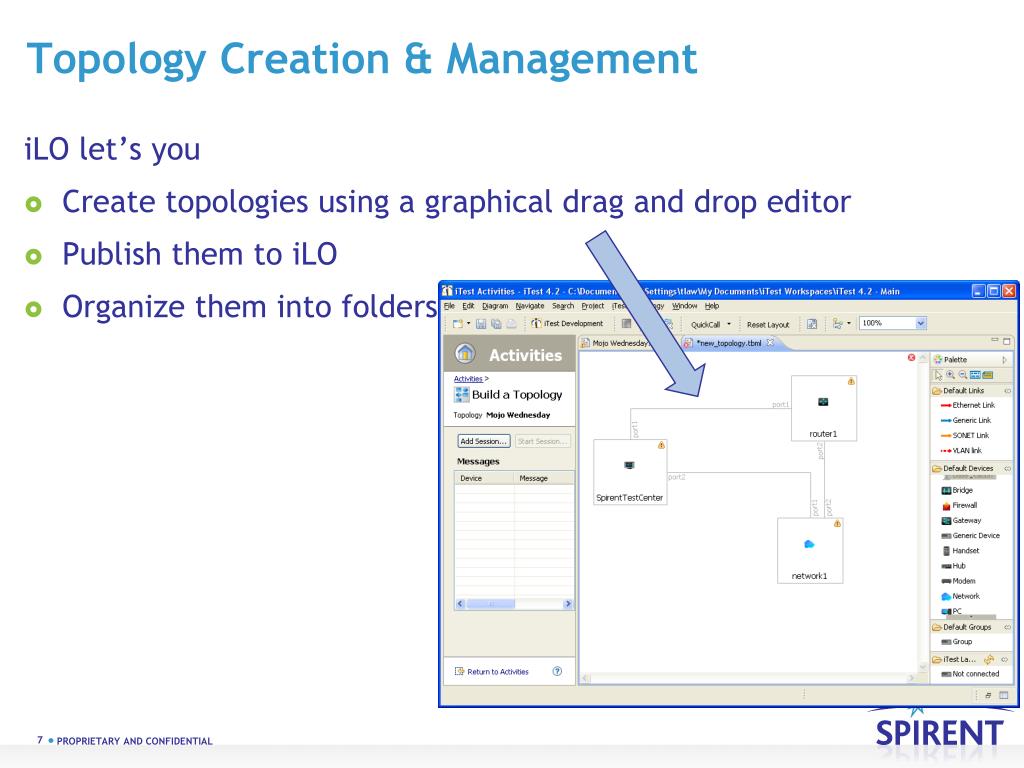This screenshot has height=768, width=1024.
Task: Select the SONET Link palette tool
Action: coord(965,435)
